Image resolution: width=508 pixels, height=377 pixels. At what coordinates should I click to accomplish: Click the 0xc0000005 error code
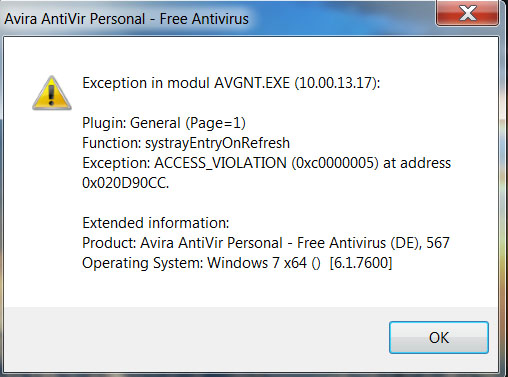(335, 163)
